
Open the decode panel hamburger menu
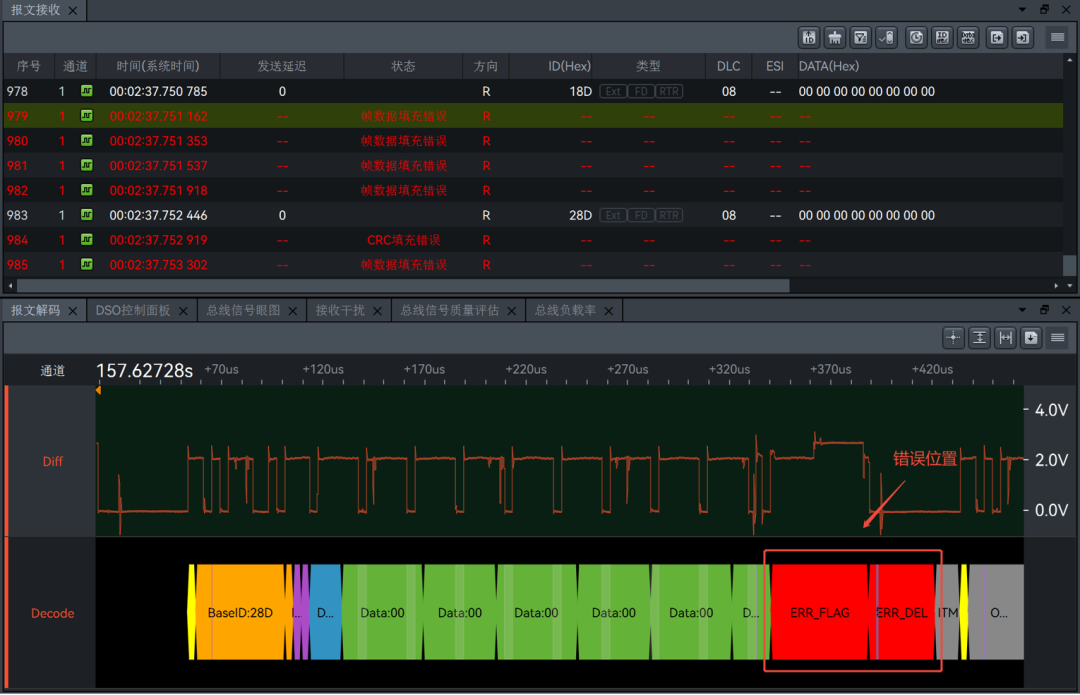tap(1057, 338)
